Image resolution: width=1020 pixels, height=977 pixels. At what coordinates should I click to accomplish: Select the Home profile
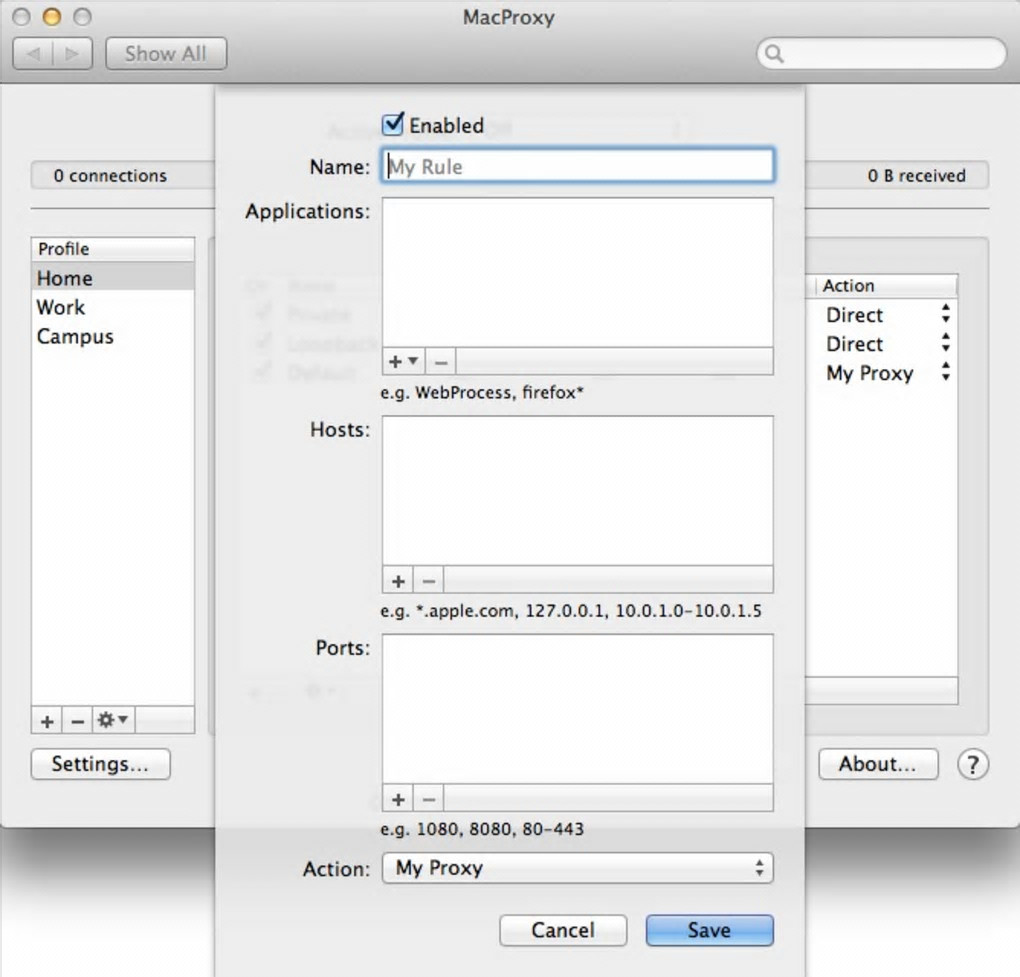pos(113,278)
